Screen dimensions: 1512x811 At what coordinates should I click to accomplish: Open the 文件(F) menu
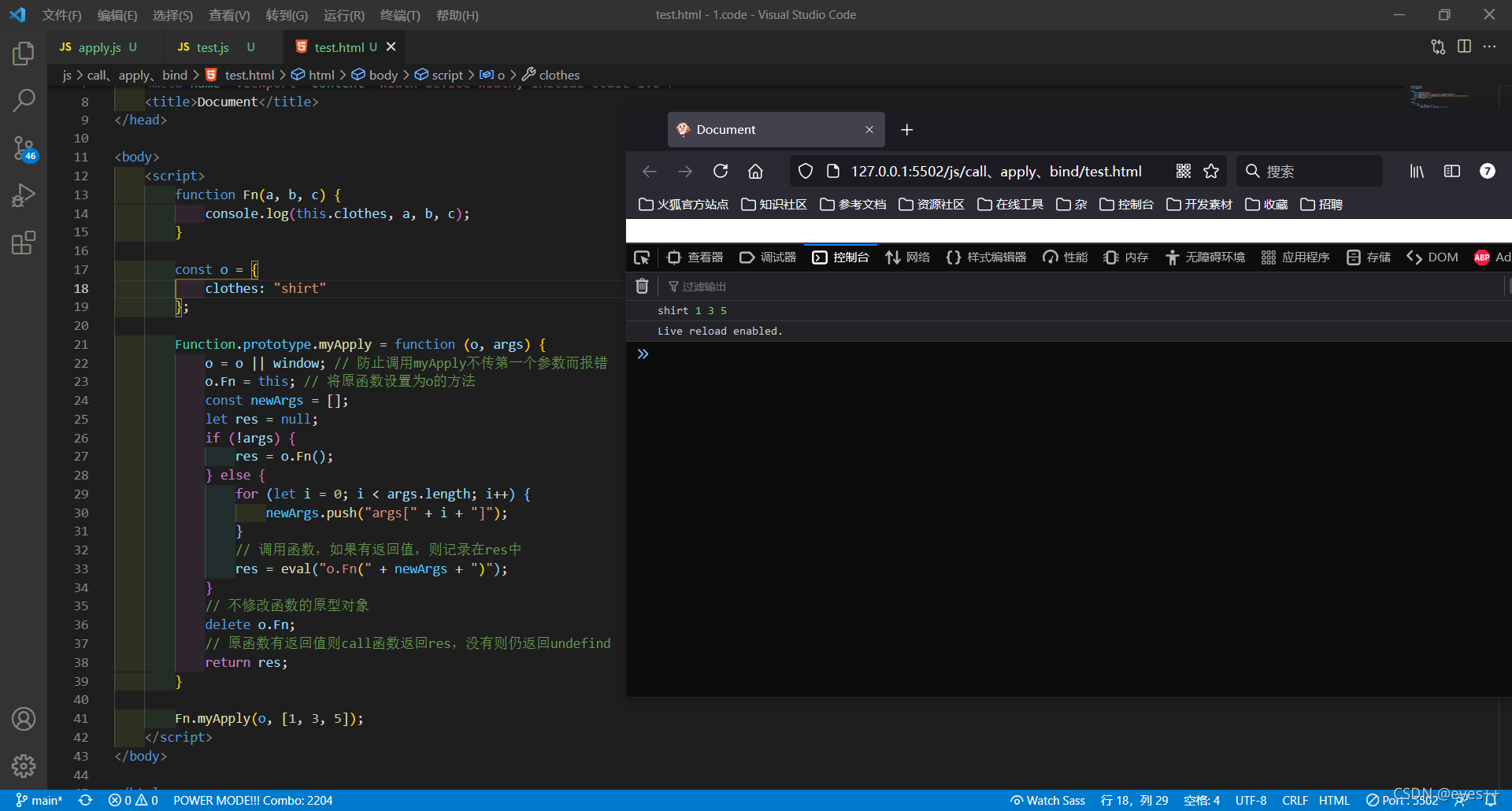[61, 15]
